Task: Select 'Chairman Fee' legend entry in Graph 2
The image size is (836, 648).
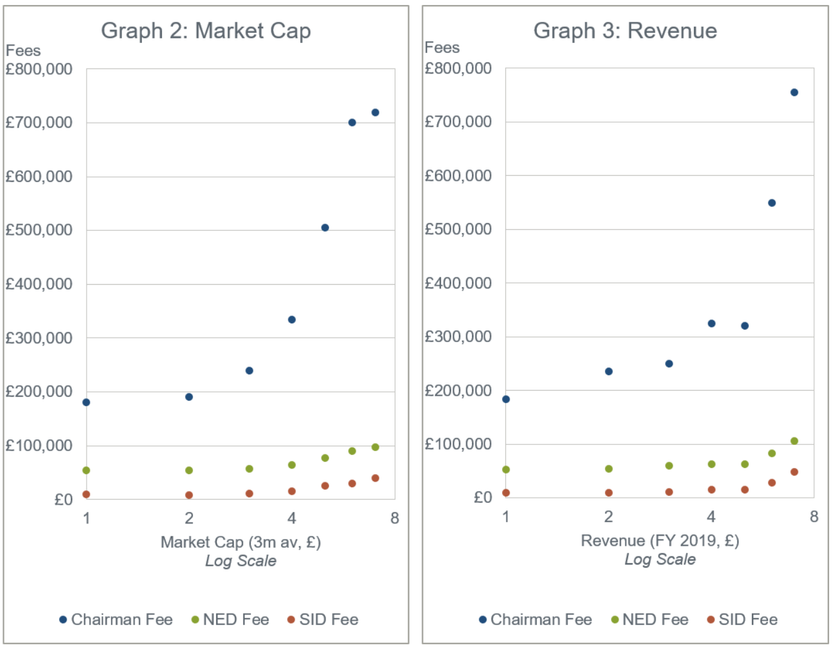Action: [x=116, y=620]
